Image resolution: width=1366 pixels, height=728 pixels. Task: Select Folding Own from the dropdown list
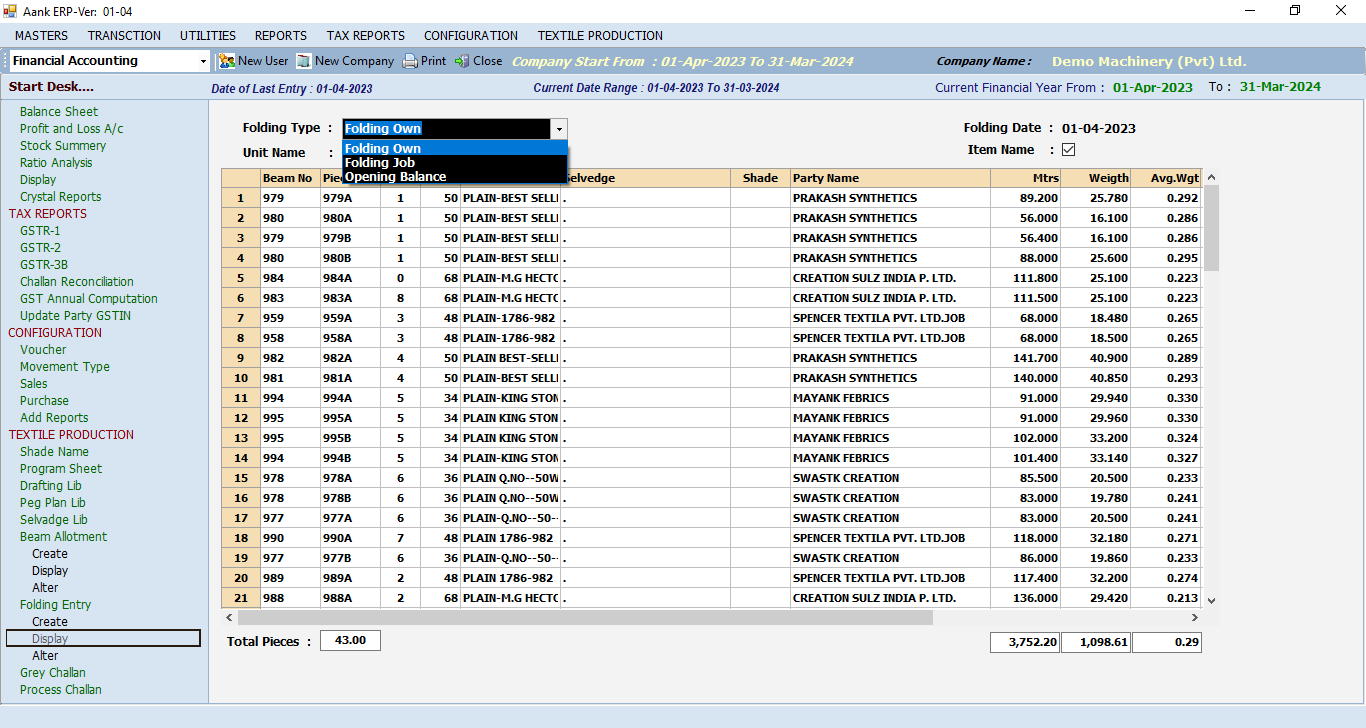[x=455, y=148]
